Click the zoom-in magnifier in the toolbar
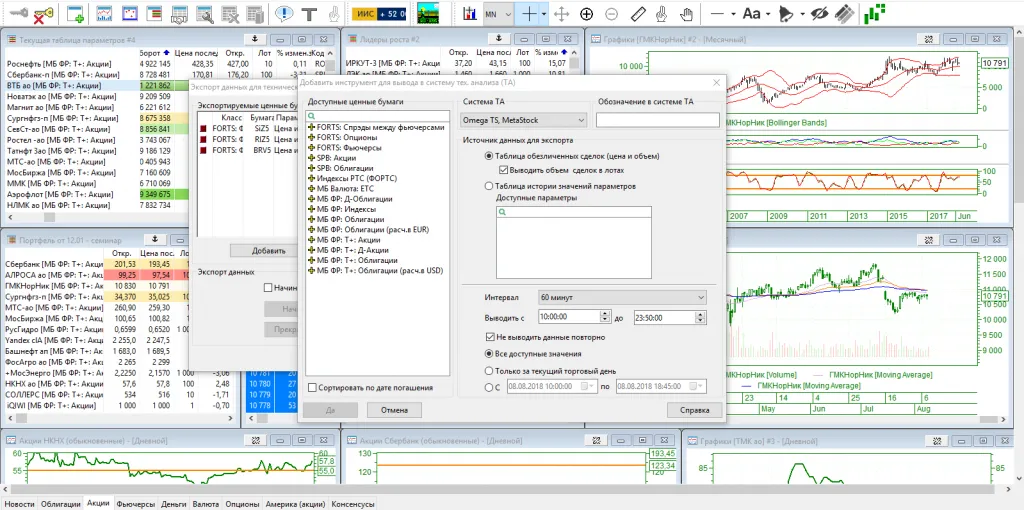The width and height of the screenshot is (1024, 510). click(x=587, y=14)
